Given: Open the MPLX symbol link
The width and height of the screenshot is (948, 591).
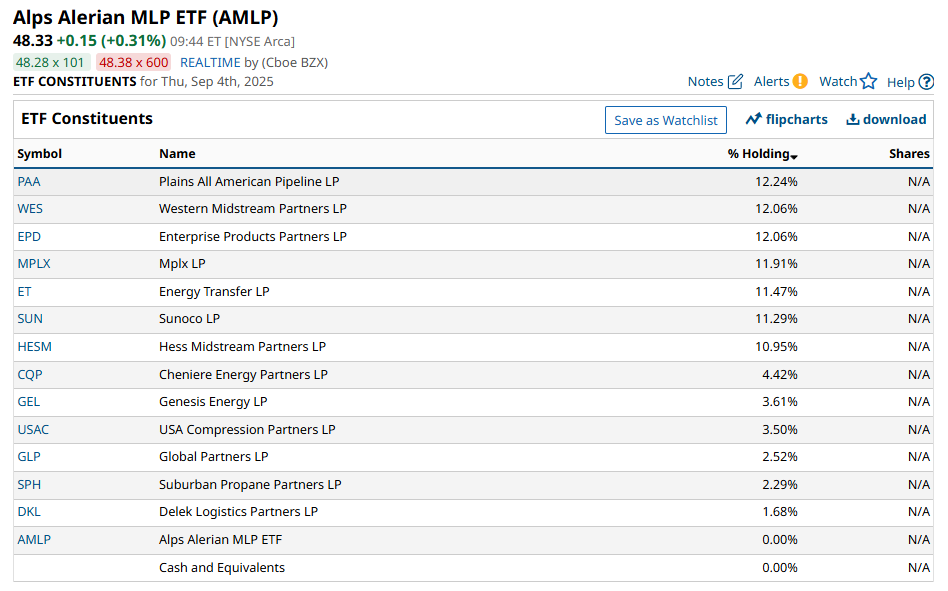Looking at the screenshot, I should 34,263.
